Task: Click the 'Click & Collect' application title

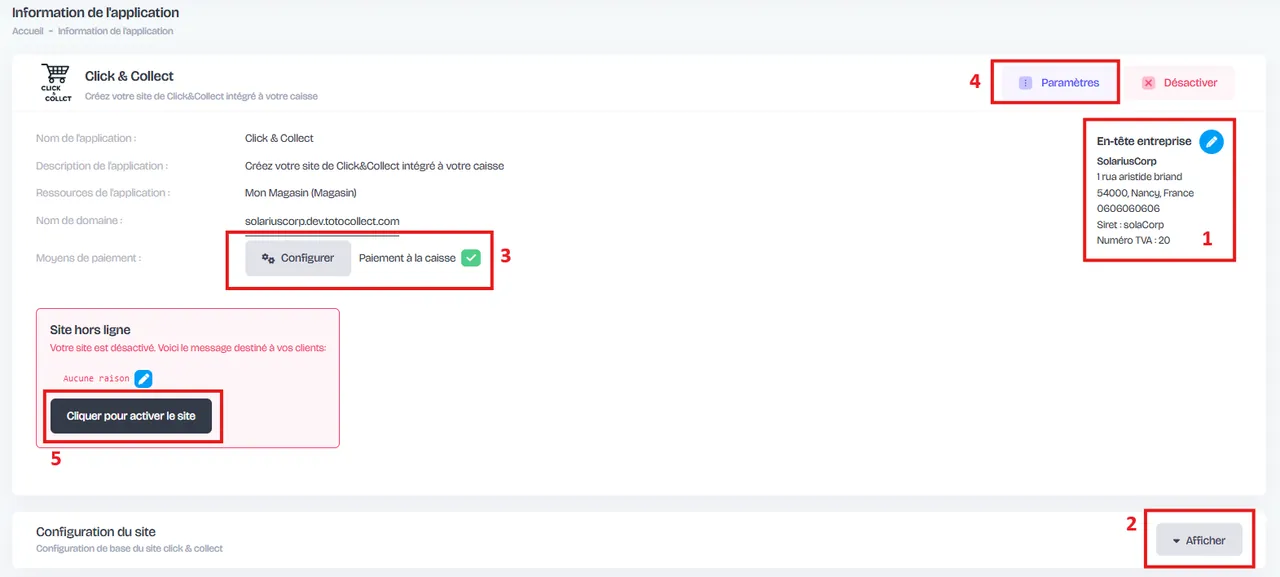Action: 129,76
